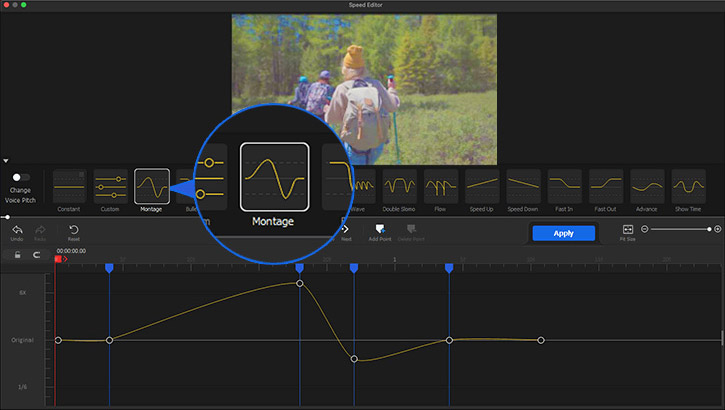Select the Fast In preset
The image size is (725, 410).
point(564,186)
